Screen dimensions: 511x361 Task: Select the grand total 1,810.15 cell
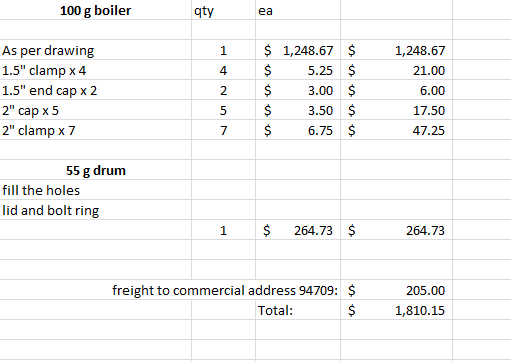pyautogui.click(x=397, y=310)
